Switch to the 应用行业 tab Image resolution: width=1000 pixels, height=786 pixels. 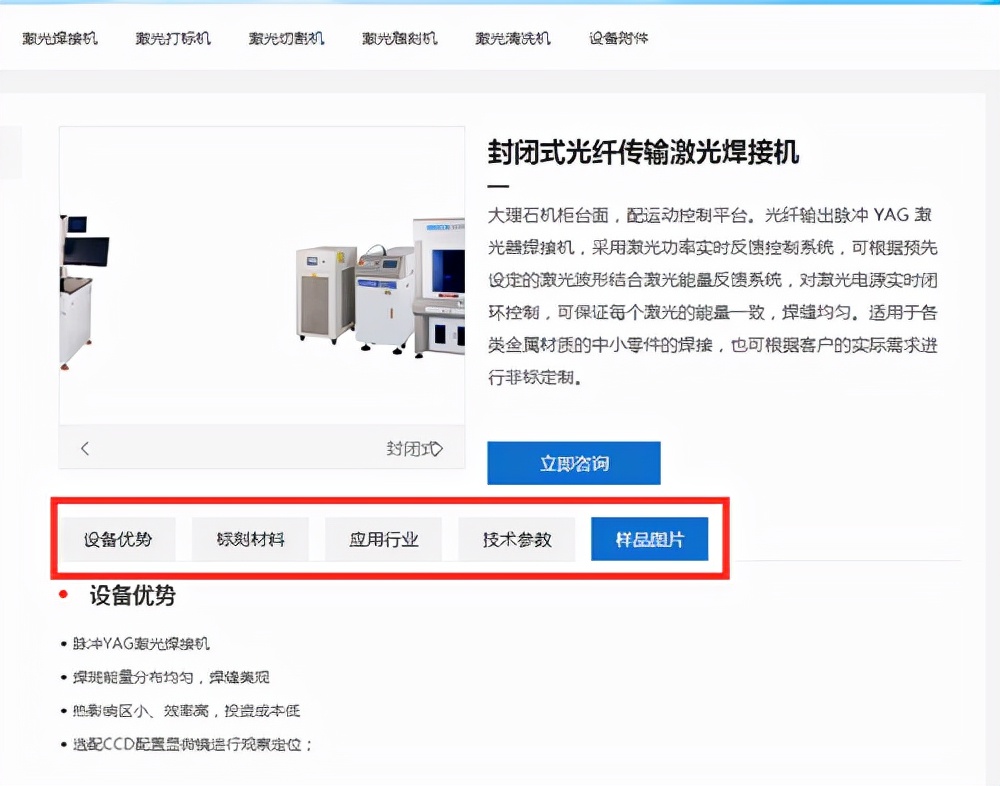coord(384,538)
